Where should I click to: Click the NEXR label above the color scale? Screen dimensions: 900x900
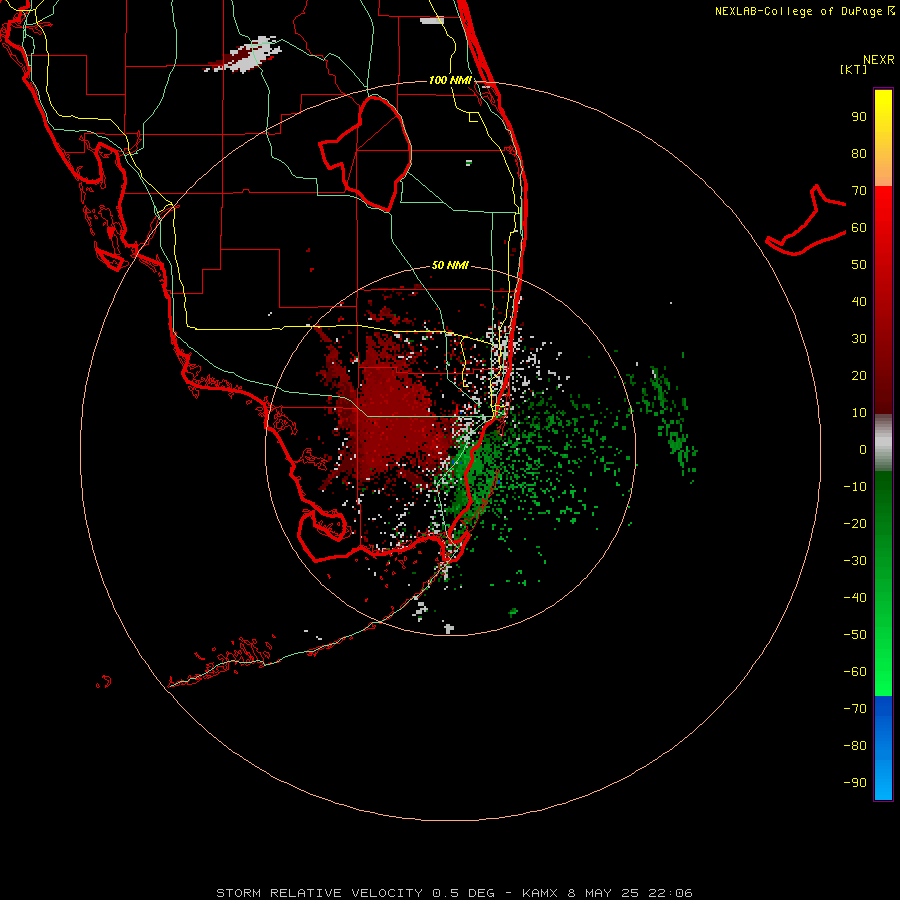pos(879,60)
